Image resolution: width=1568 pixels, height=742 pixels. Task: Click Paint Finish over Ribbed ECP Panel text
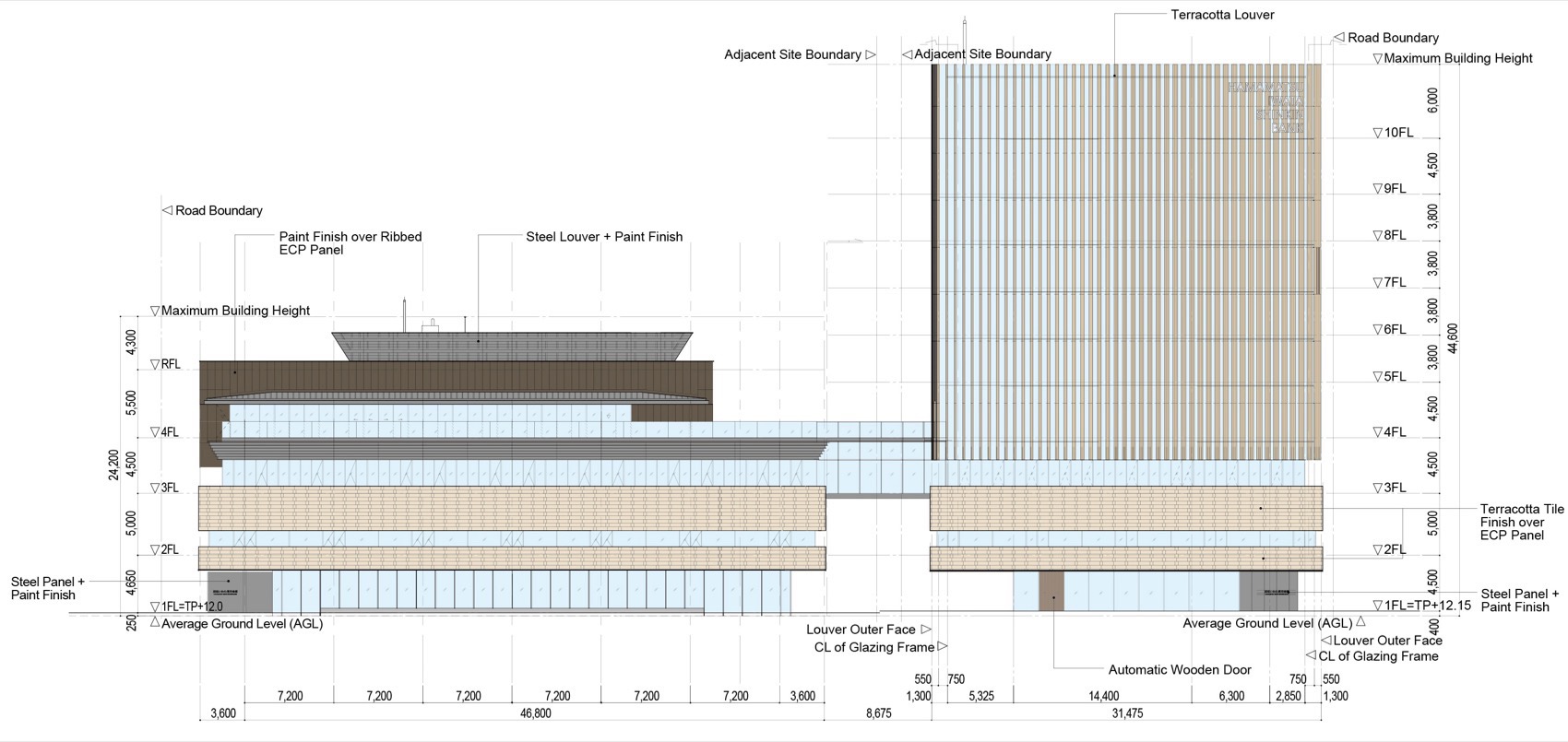tap(350, 243)
